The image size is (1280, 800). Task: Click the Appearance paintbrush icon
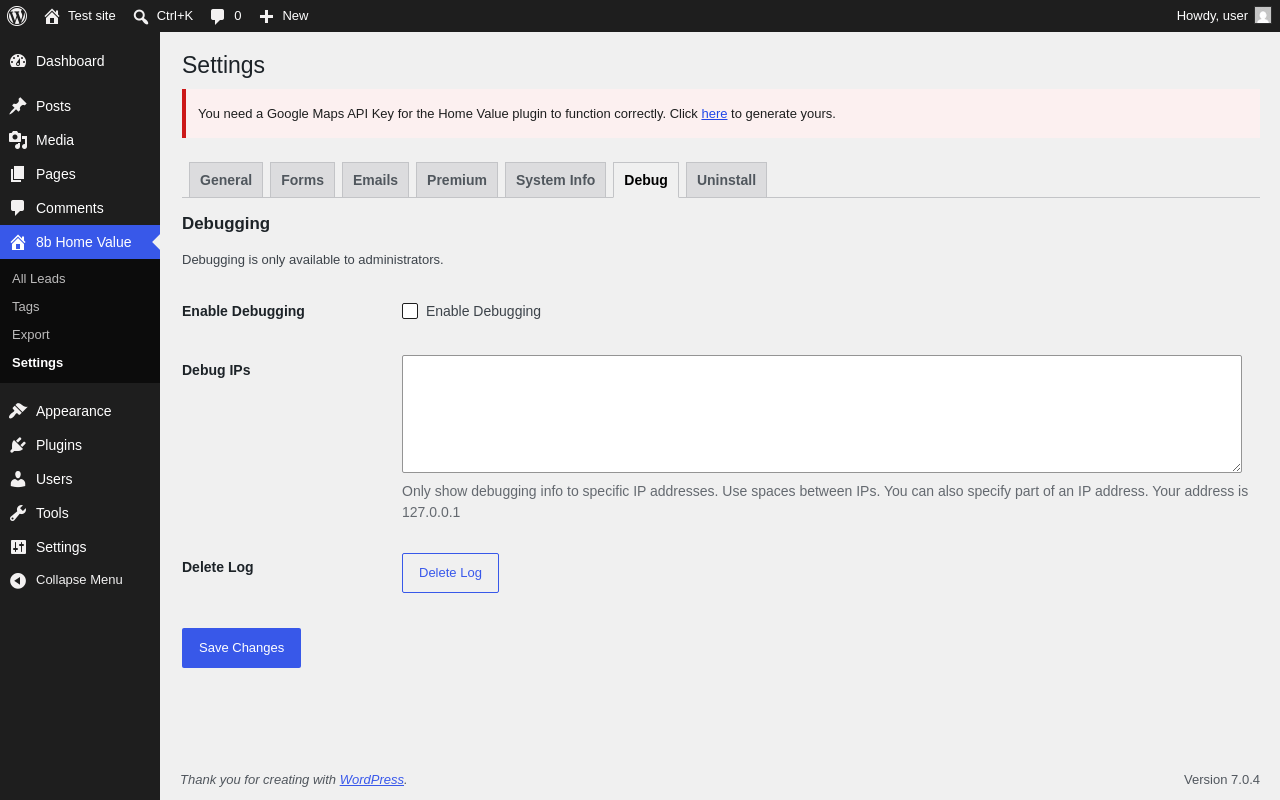(18, 411)
